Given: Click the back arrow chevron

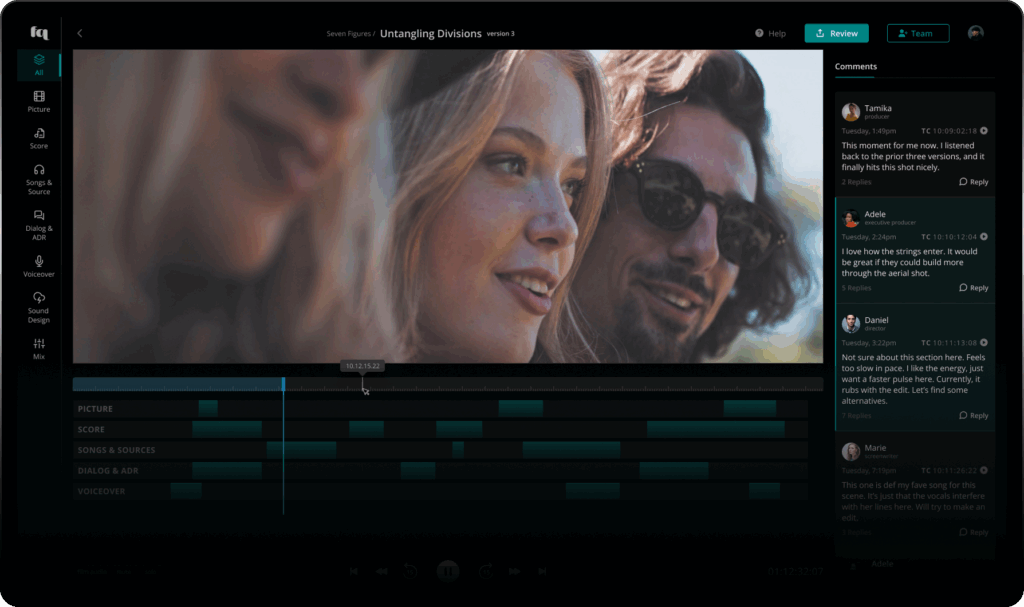Looking at the screenshot, I should [x=80, y=33].
